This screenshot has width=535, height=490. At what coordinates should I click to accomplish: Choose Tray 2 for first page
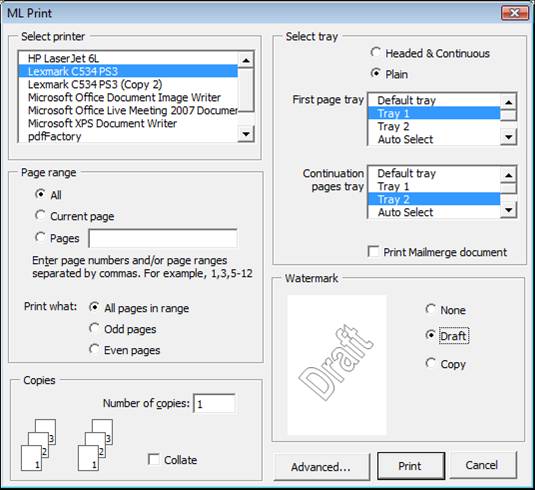click(x=434, y=126)
